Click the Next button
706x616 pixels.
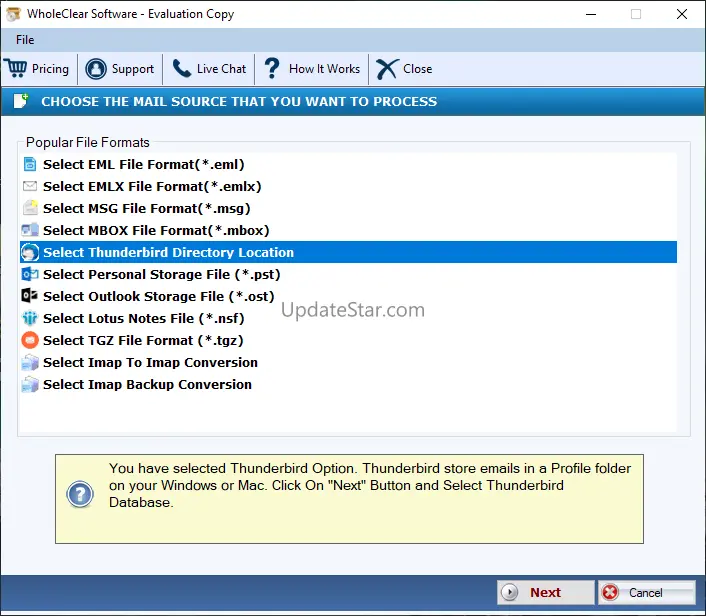[x=545, y=592]
